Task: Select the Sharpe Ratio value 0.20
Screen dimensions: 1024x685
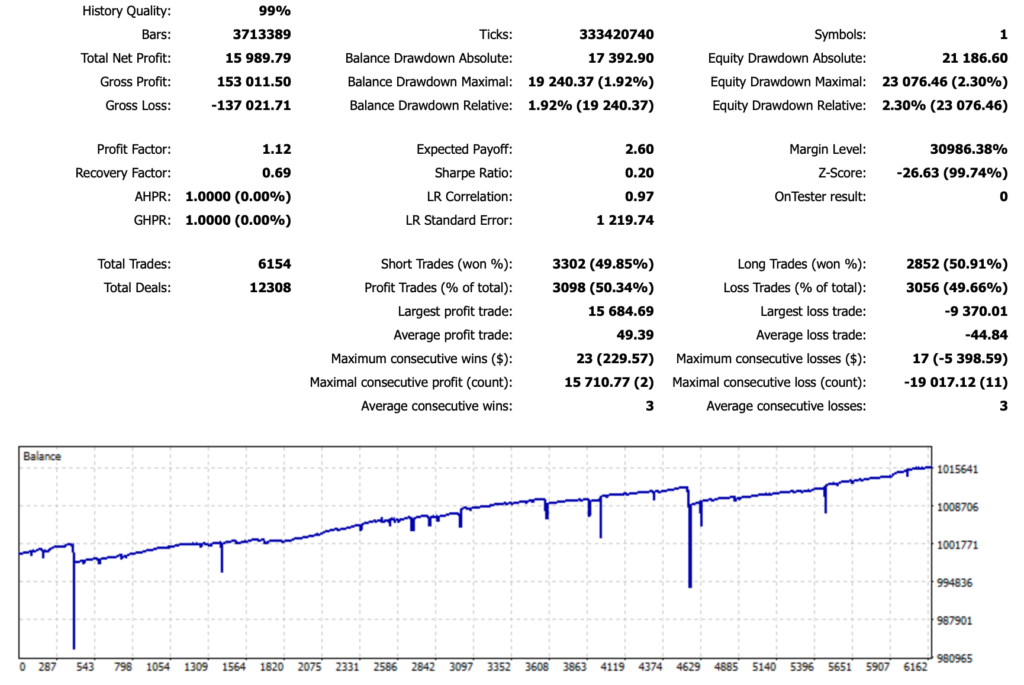Action: click(639, 173)
